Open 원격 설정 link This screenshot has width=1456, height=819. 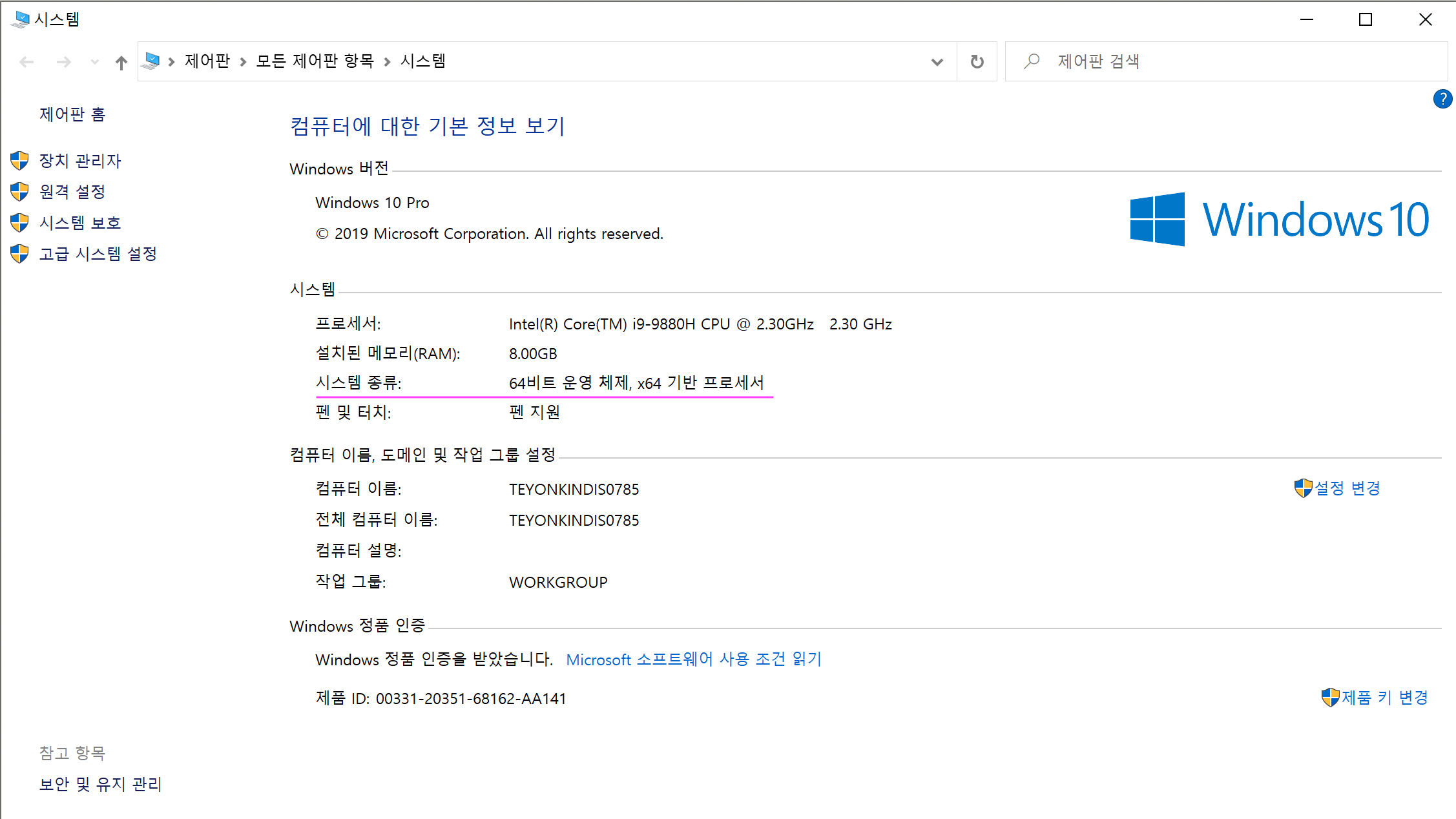click(x=72, y=192)
